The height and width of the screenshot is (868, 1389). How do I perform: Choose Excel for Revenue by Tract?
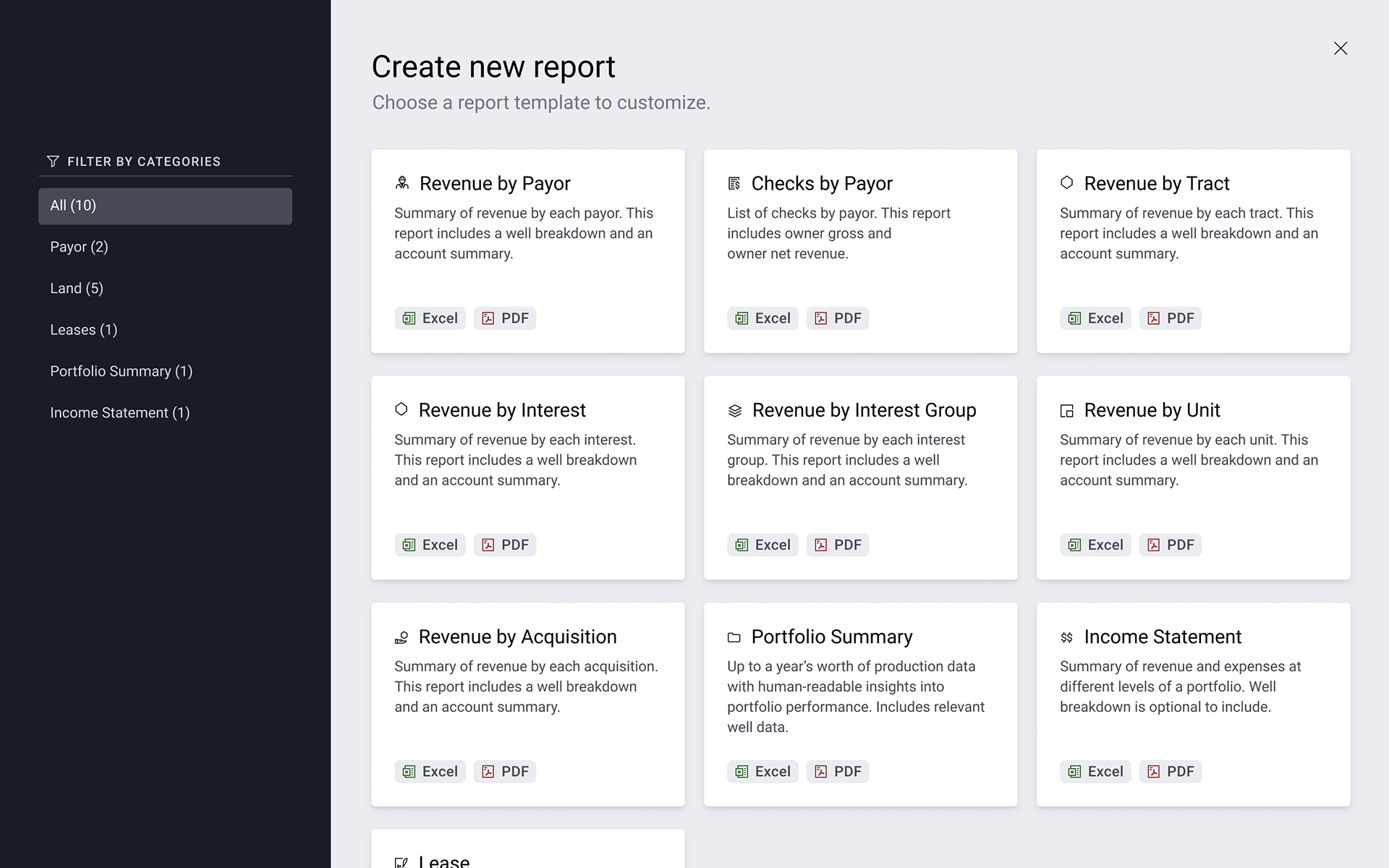coord(1095,318)
